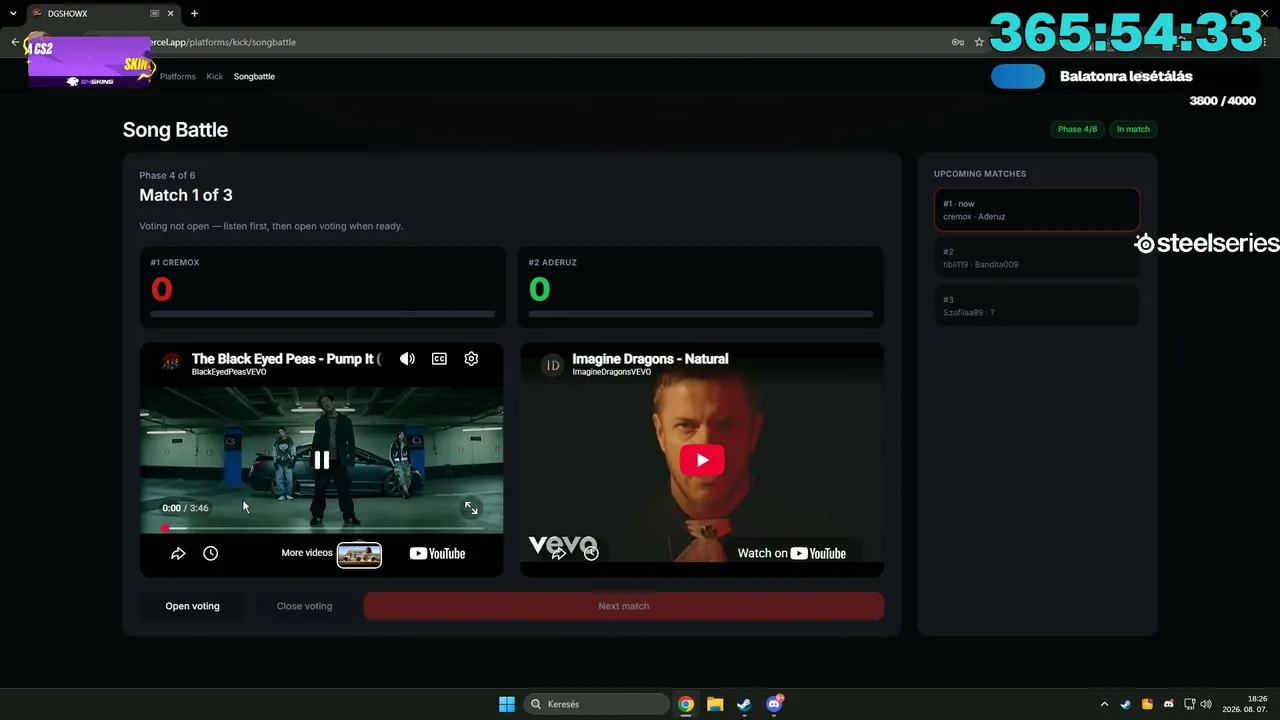Go back with browser back arrow
The width and height of the screenshot is (1280, 720).
[x=15, y=42]
